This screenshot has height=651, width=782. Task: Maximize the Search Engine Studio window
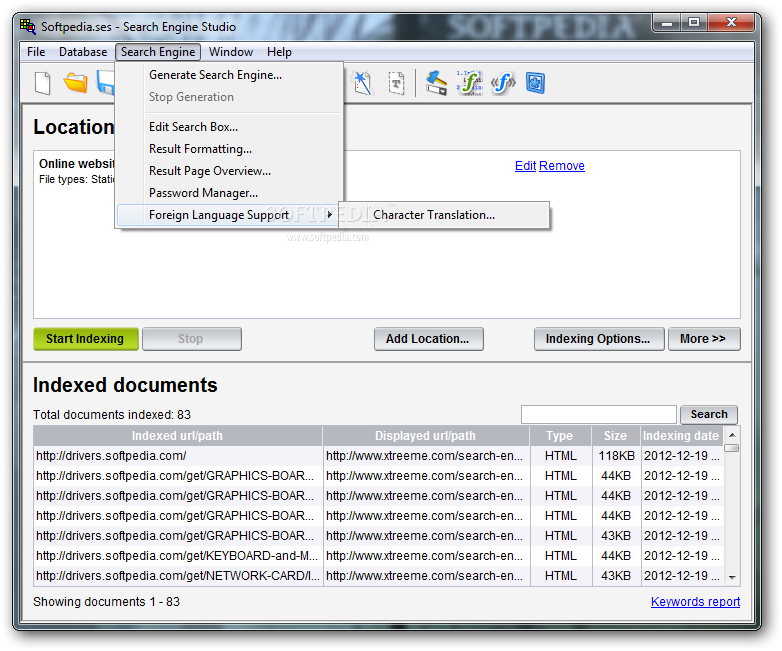click(x=694, y=22)
